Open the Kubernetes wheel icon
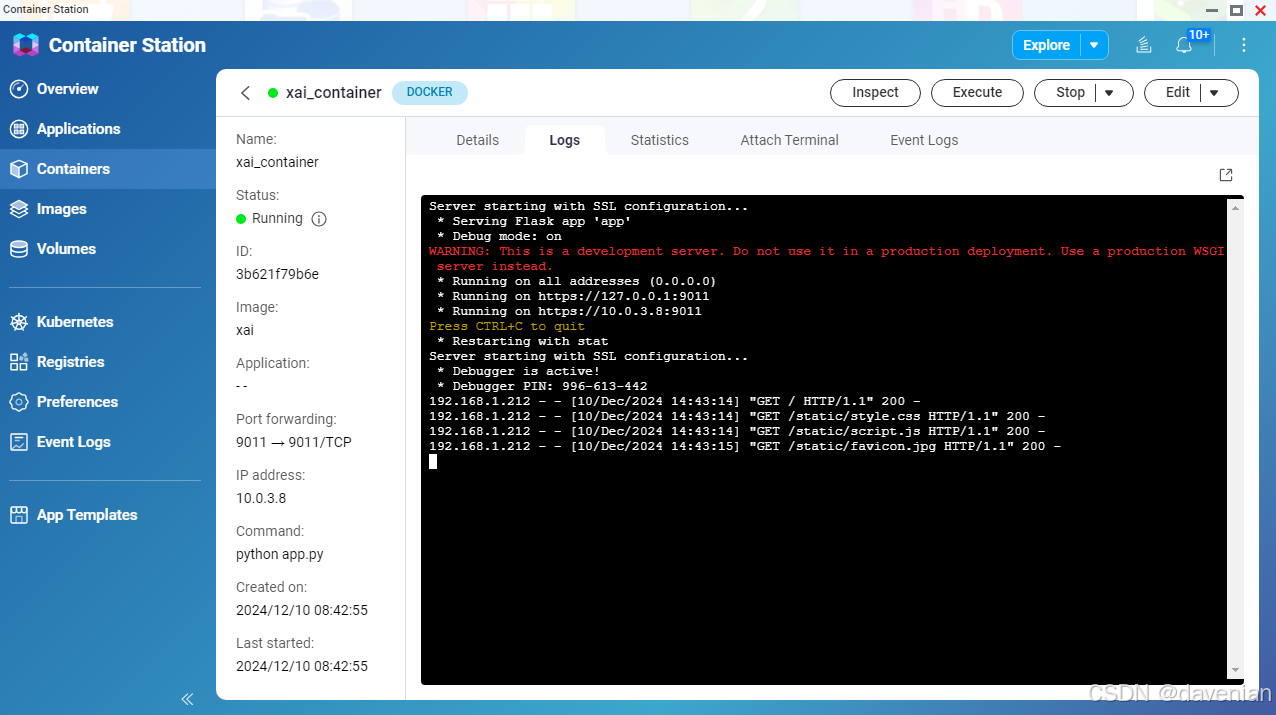Screen dimensions: 1276x715 pos(18,322)
